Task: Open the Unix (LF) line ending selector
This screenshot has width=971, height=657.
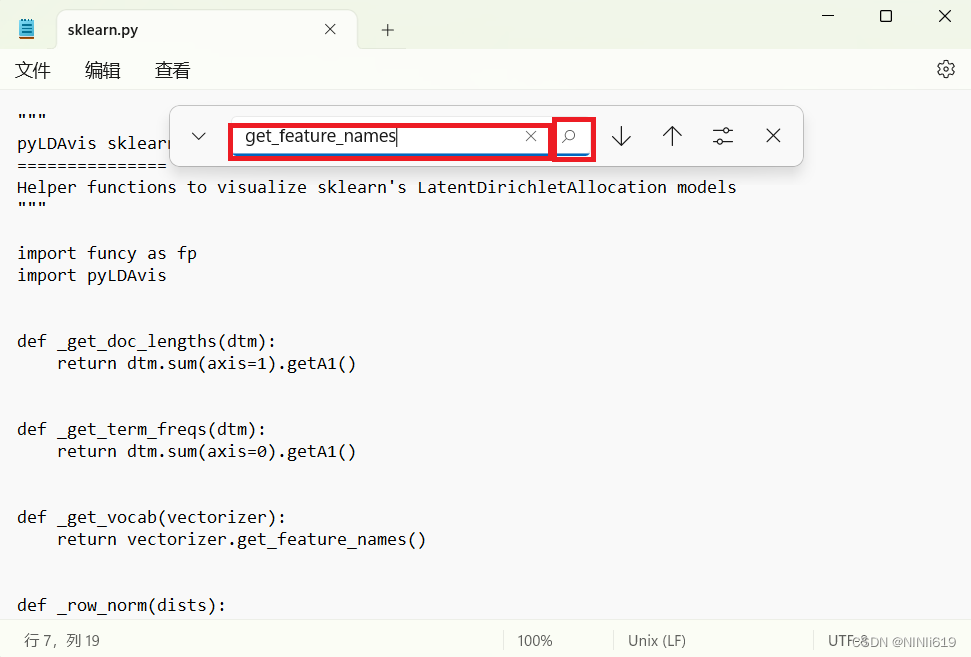Action: click(656, 640)
